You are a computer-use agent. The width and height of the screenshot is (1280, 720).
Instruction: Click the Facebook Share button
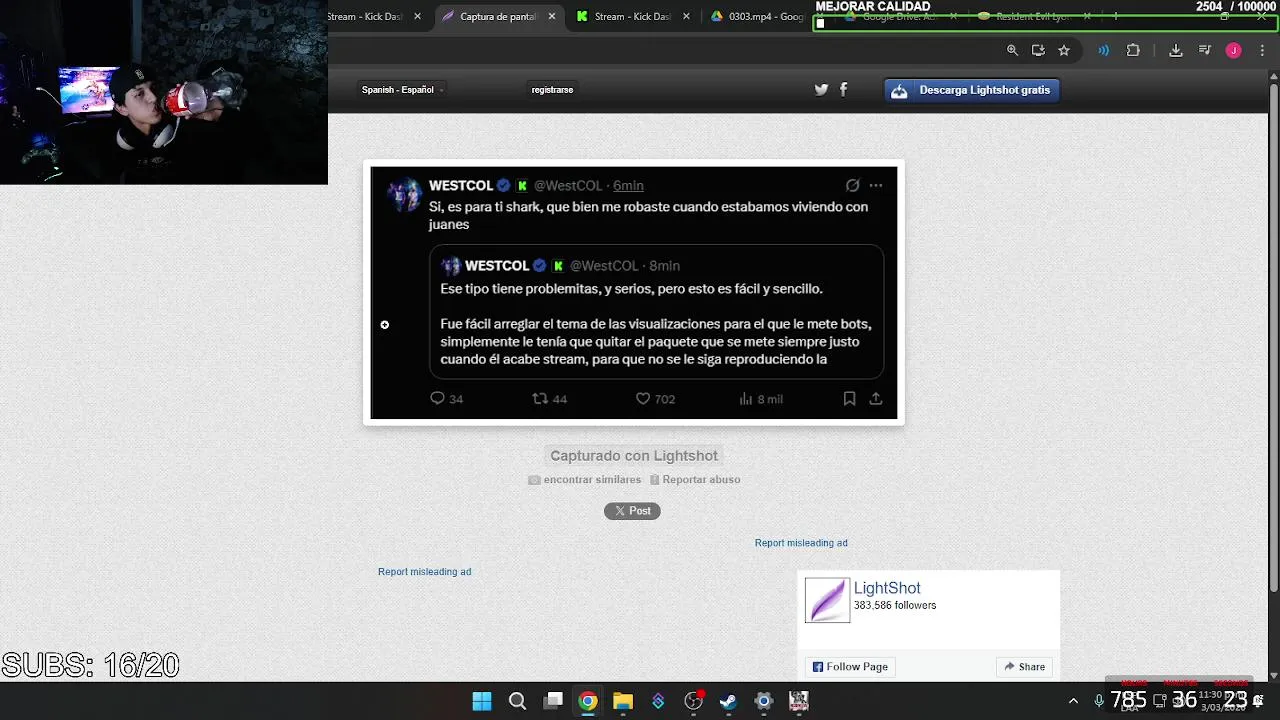coord(1025,667)
